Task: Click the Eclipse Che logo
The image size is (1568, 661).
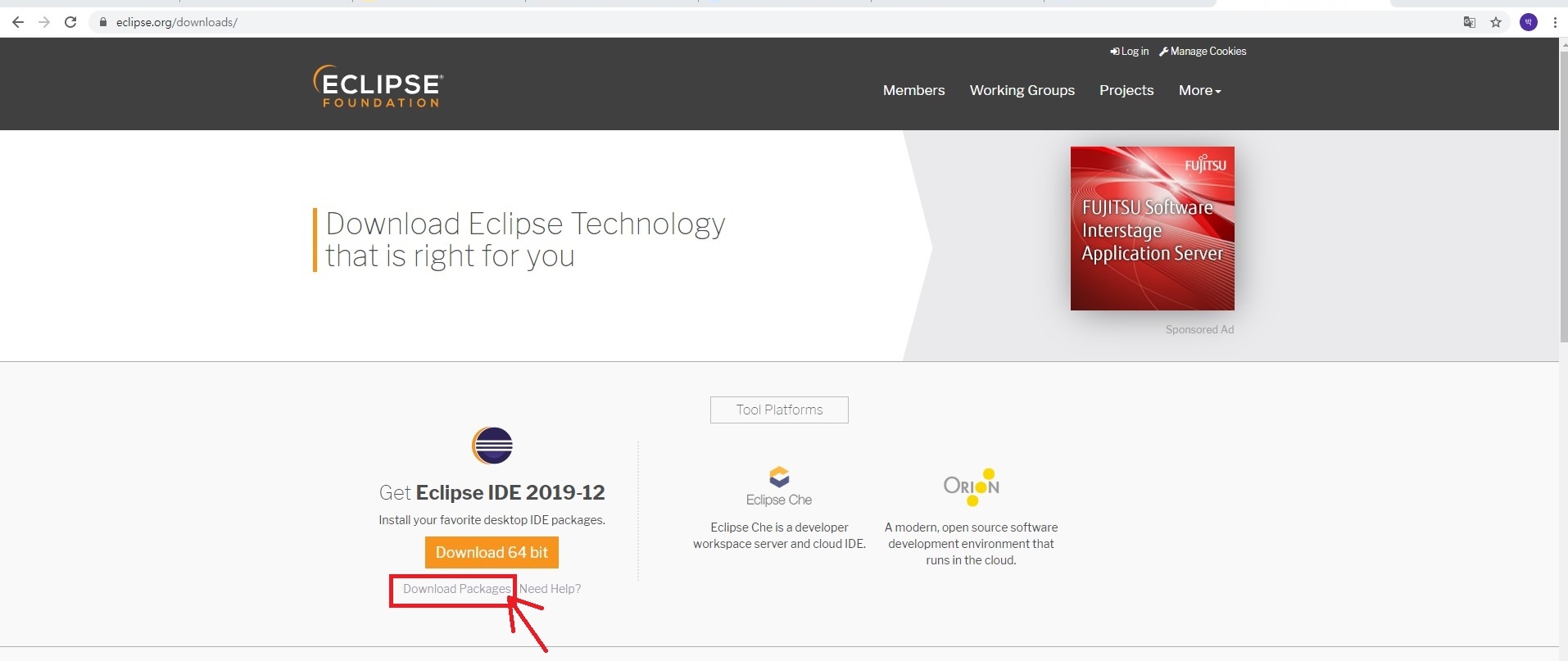Action: tap(779, 487)
